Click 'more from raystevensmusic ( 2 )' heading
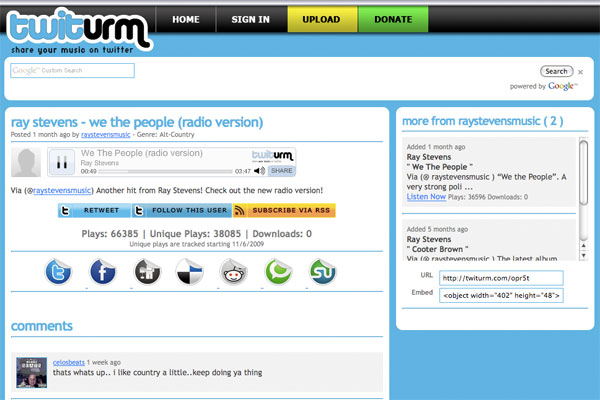The image size is (600, 400). click(x=483, y=121)
